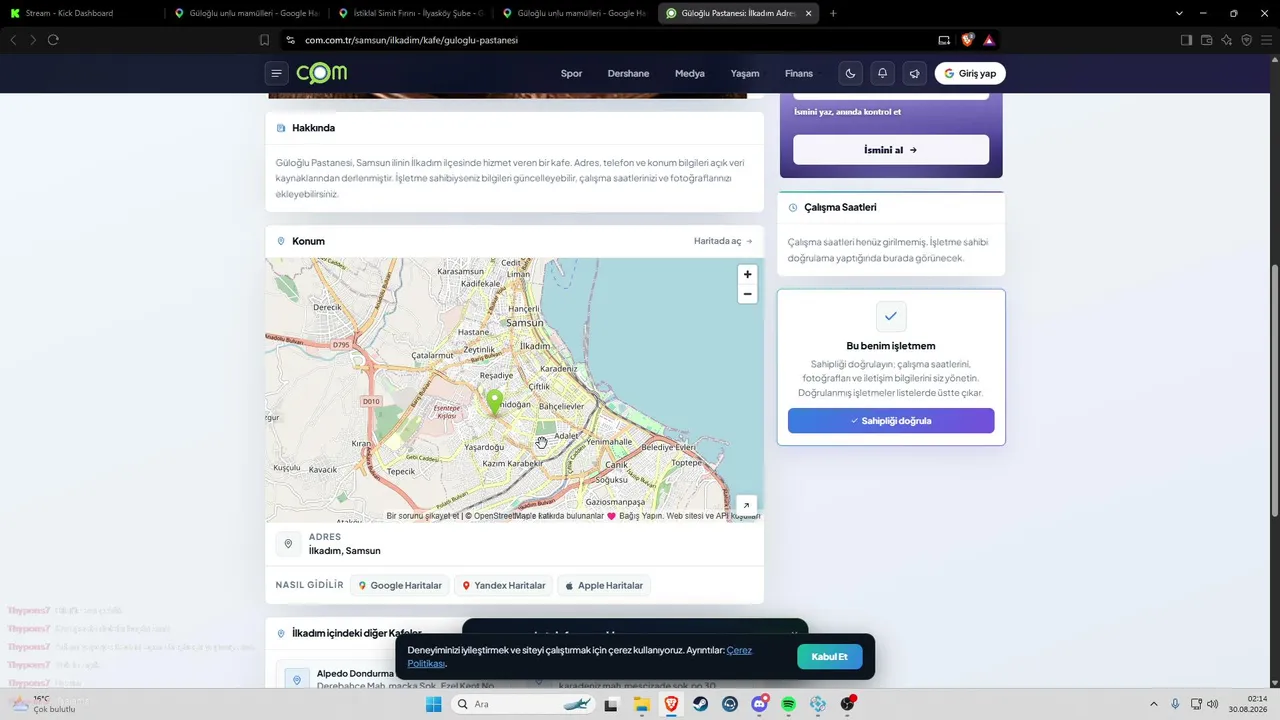Screen dimensions: 1280x720
Task: Open the hamburger menu beside the com logo
Action: pos(277,73)
